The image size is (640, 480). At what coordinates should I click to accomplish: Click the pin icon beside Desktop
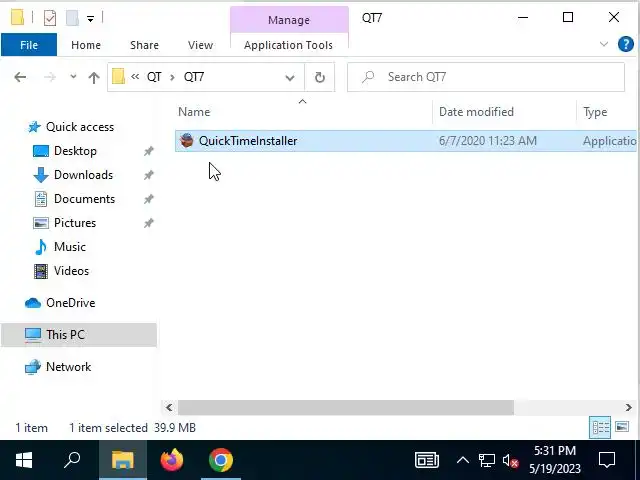[149, 151]
